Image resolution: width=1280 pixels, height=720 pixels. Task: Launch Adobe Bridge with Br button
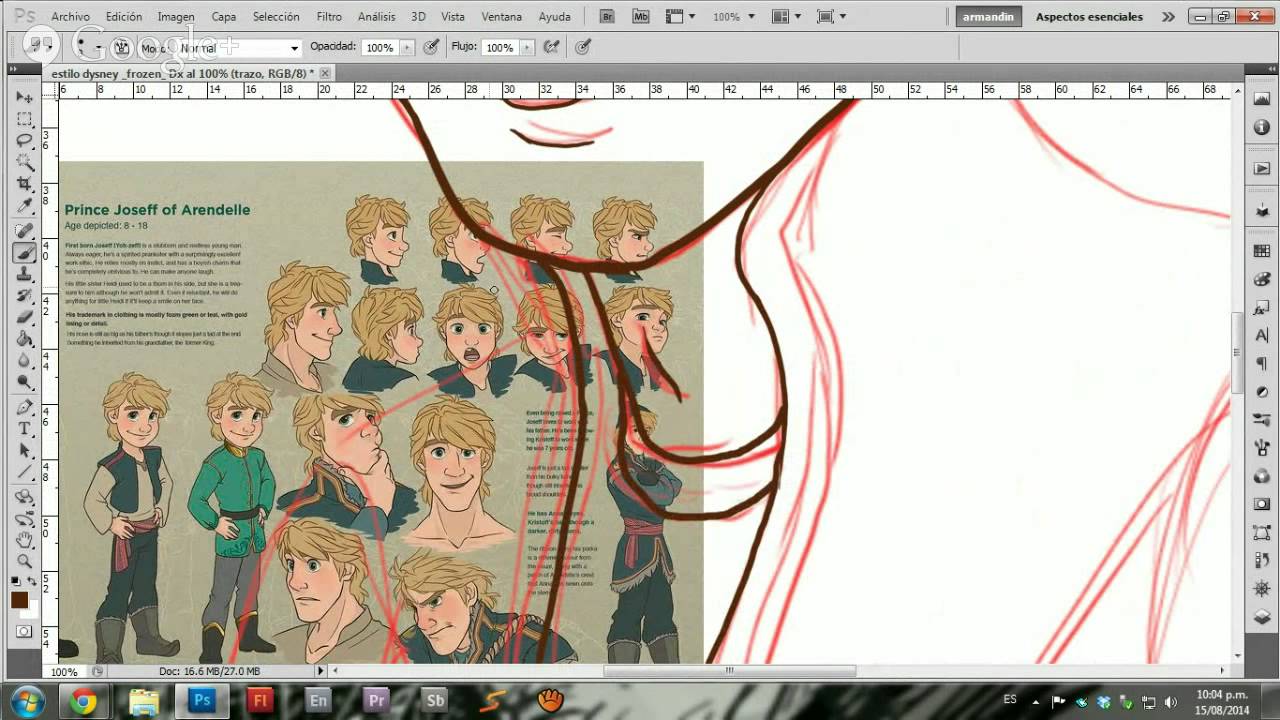coord(607,17)
